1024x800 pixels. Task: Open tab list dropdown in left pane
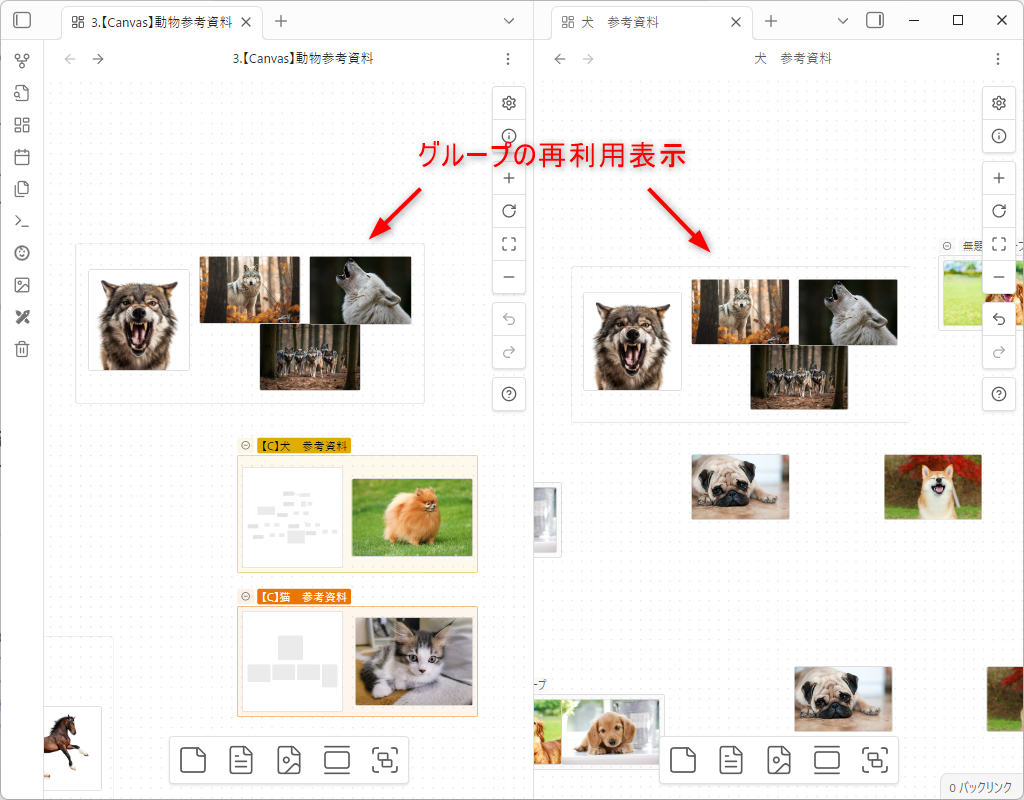(x=509, y=21)
